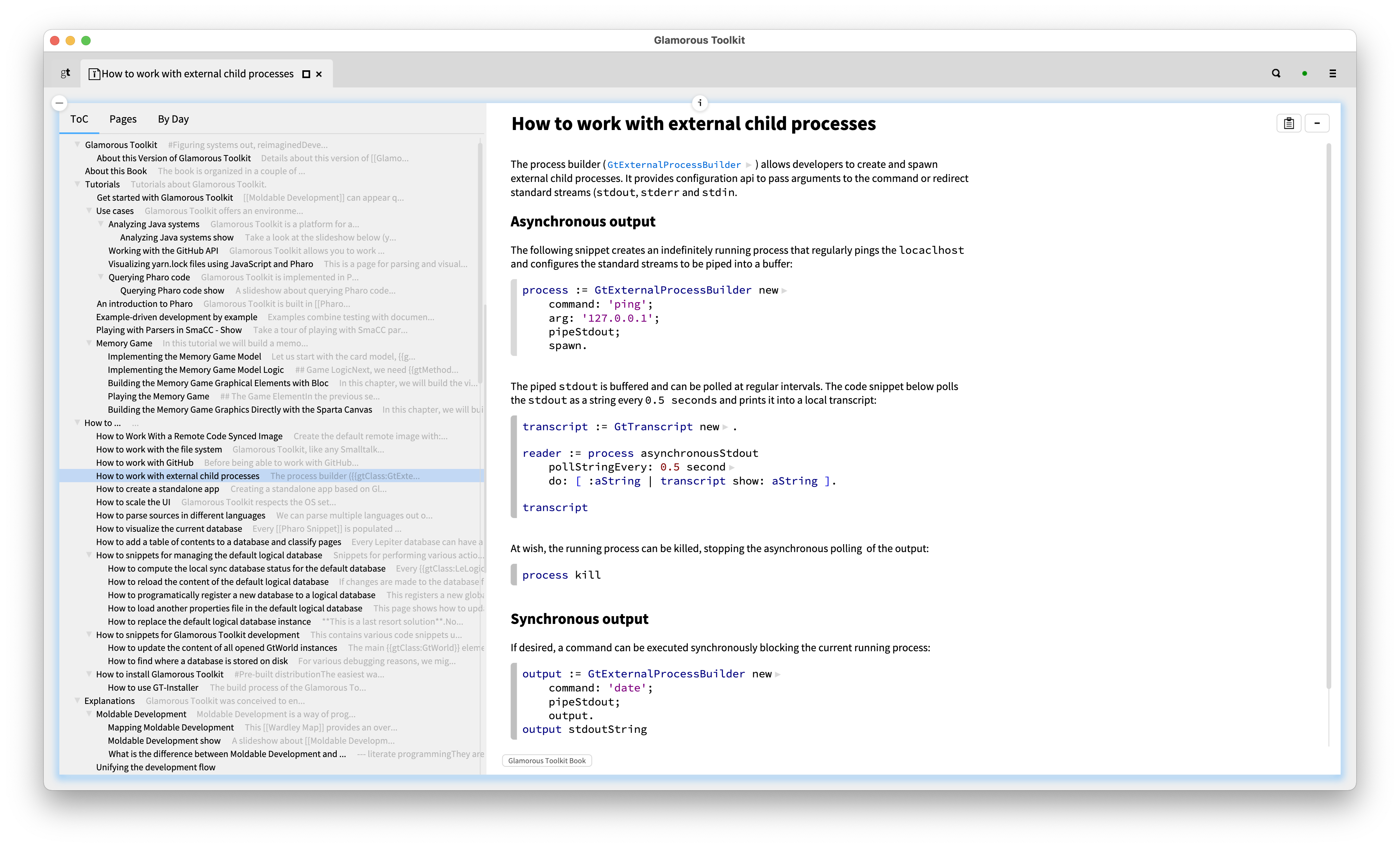Screen dimensions: 1400x848
Task: Detach the tab with the square icon
Action: point(305,74)
